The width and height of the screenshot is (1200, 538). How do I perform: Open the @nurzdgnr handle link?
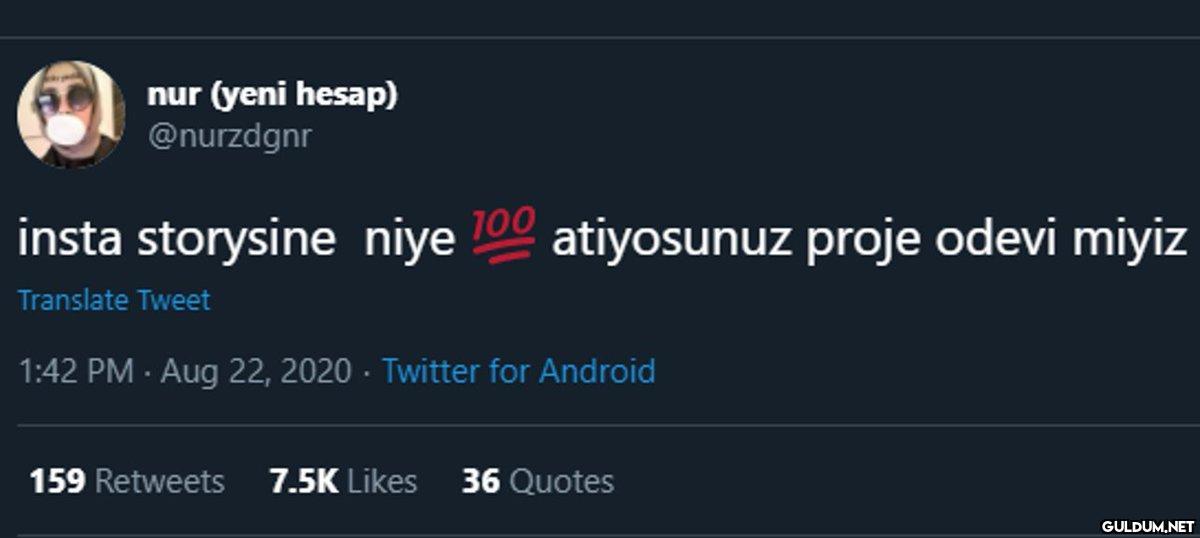point(229,136)
